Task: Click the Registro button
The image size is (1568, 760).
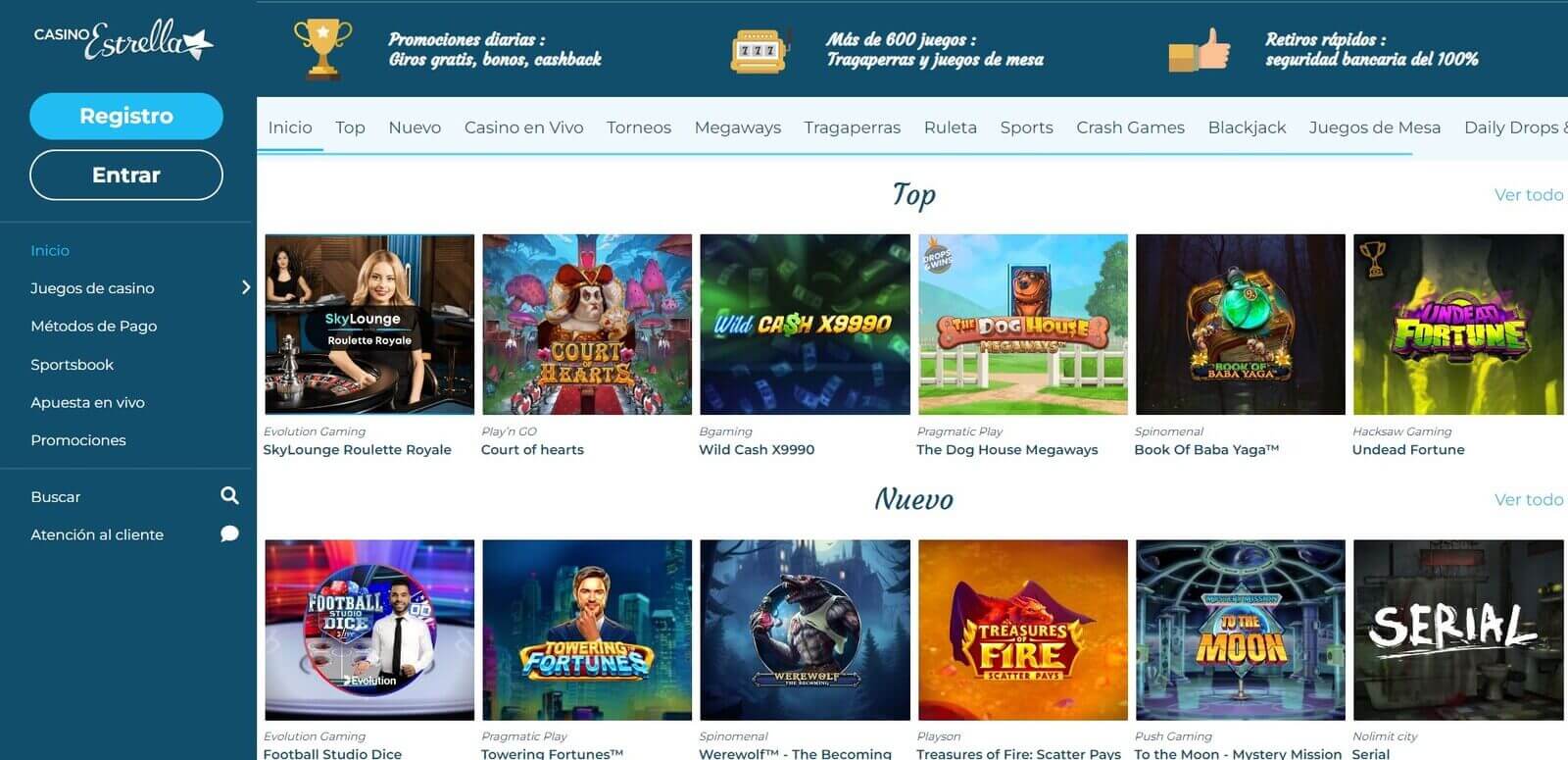Action: tap(126, 116)
